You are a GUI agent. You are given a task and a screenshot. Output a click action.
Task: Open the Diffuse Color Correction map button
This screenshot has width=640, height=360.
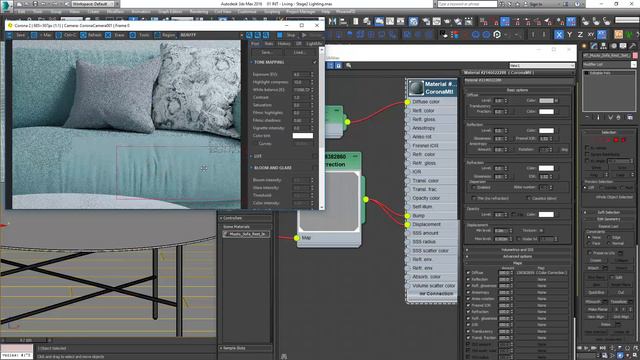pos(541,273)
